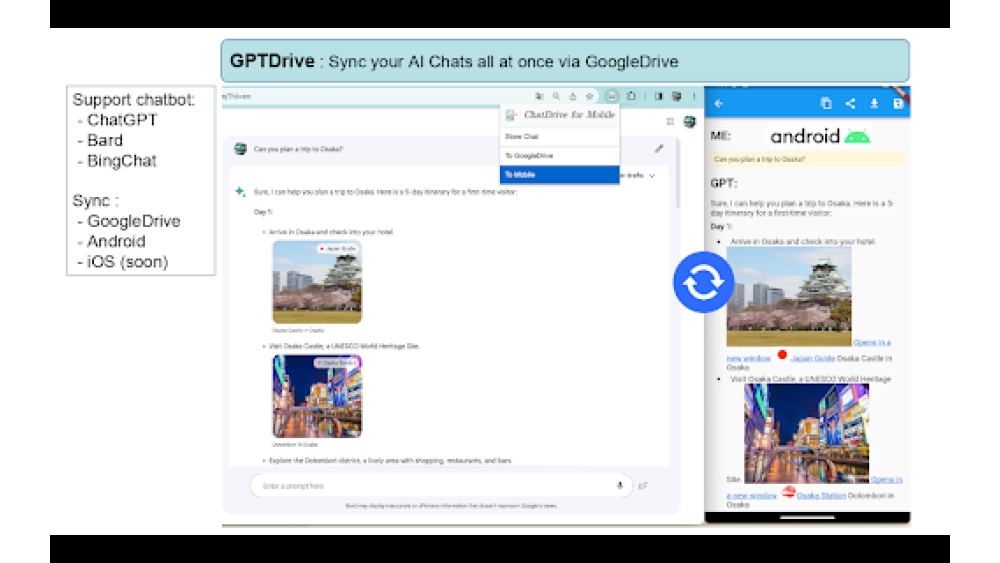1000x563 pixels.
Task: Choose 'To Mobile' in the ChatDrive popup
Action: (559, 175)
